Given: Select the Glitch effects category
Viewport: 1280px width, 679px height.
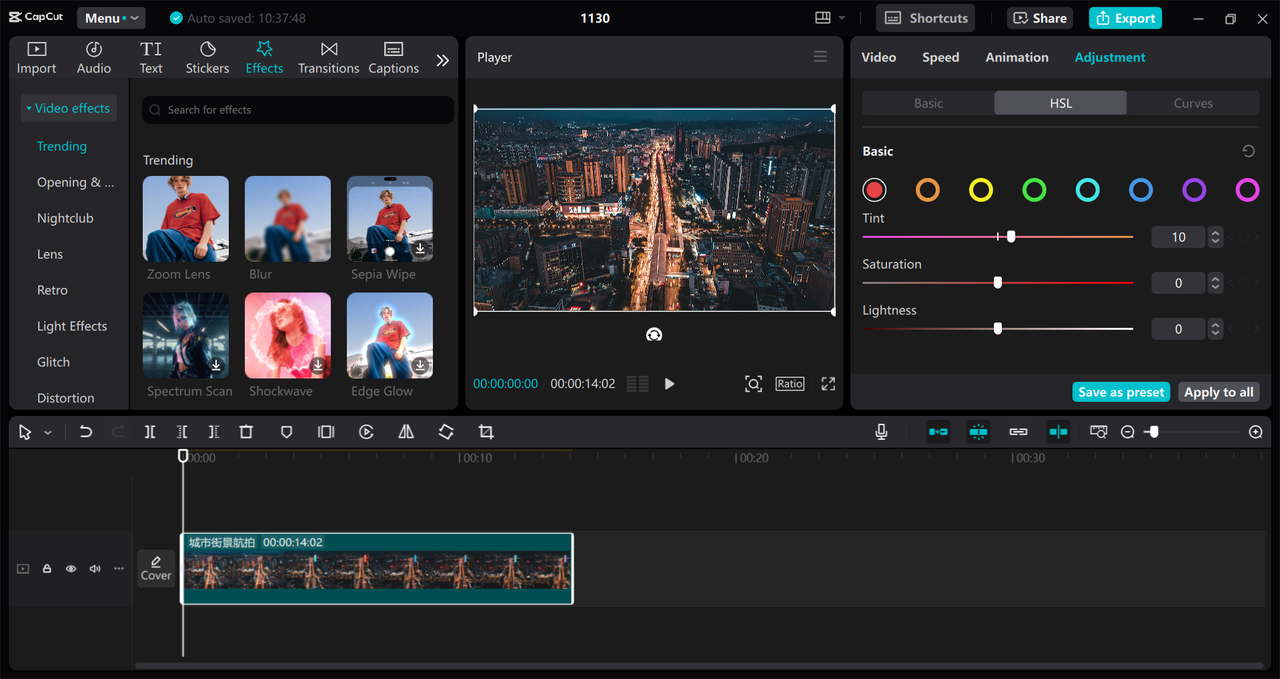Looking at the screenshot, I should coord(53,362).
